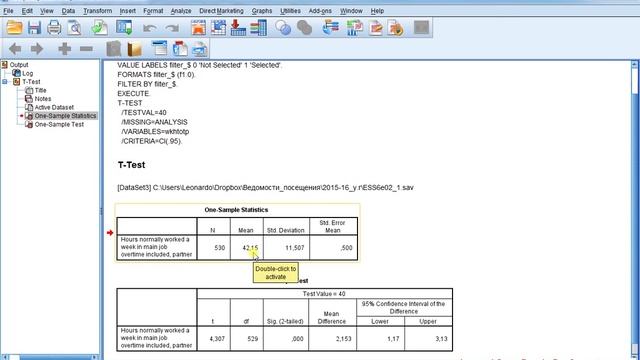
Task: Click the Insert Text icon
Action: point(200,49)
